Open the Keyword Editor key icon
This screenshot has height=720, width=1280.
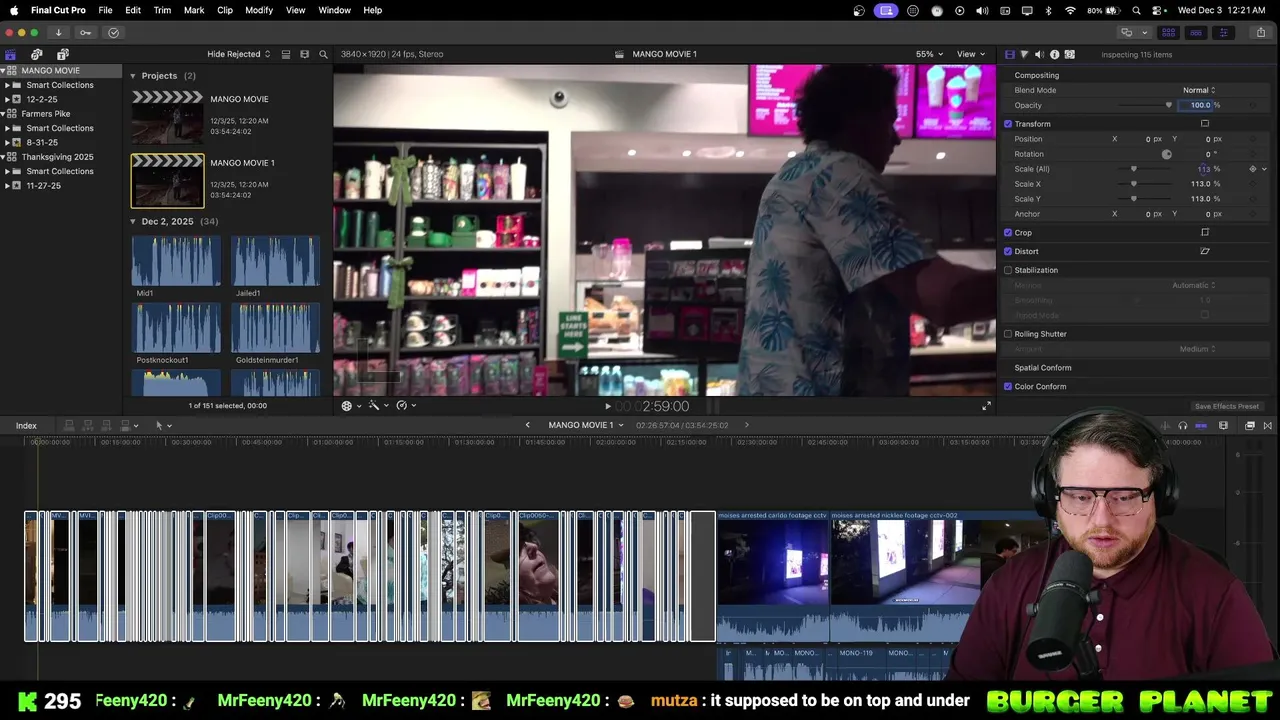pyautogui.click(x=85, y=32)
